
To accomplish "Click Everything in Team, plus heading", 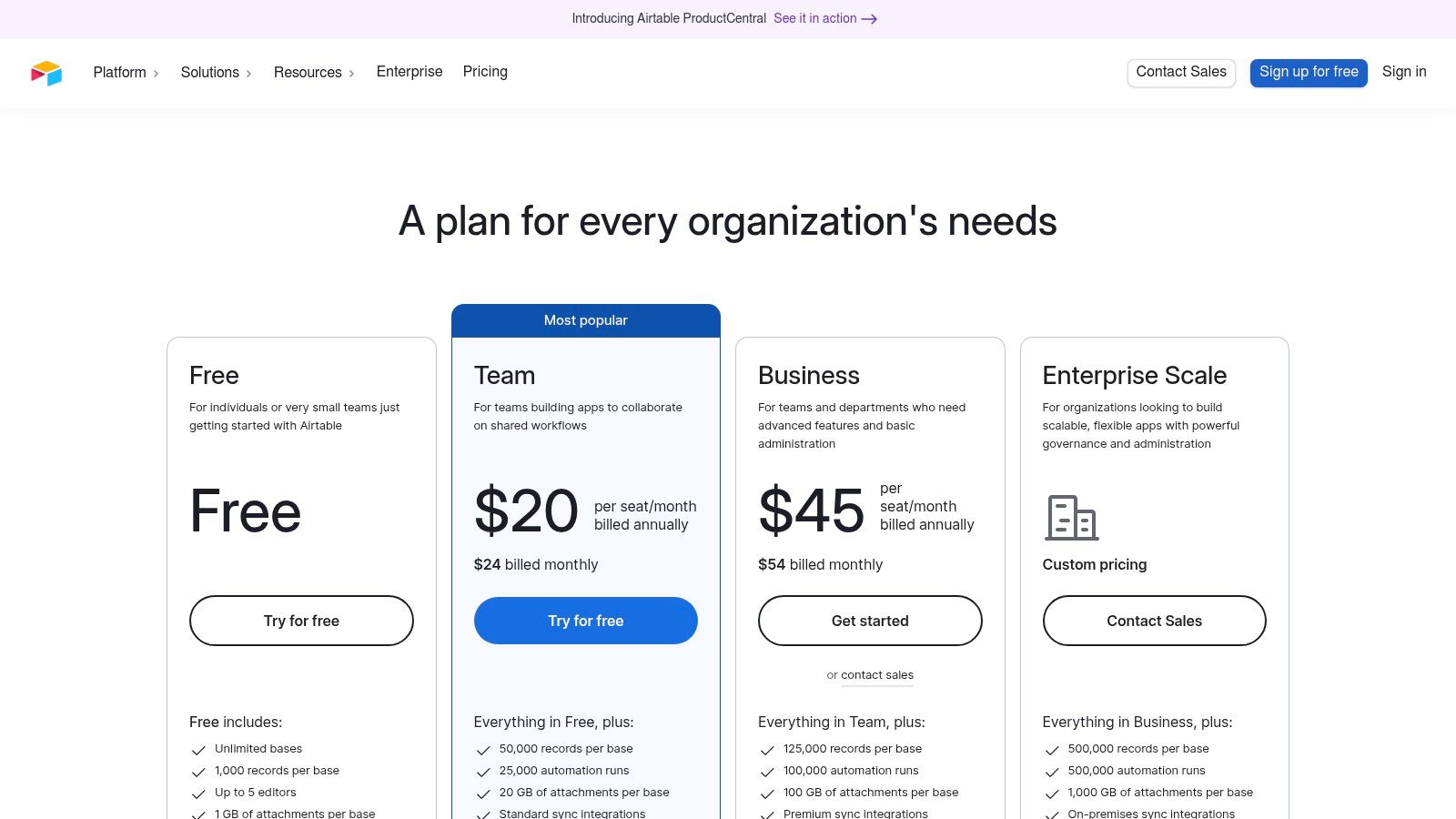I will pyautogui.click(x=841, y=722).
